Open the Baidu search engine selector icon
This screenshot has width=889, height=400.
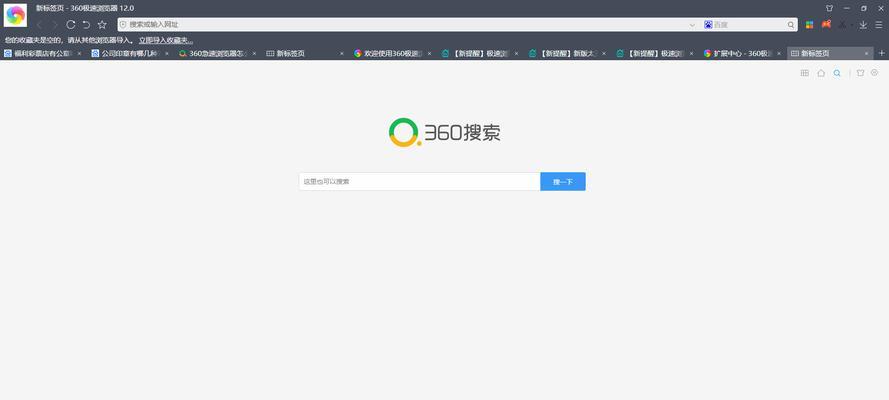(x=708, y=25)
